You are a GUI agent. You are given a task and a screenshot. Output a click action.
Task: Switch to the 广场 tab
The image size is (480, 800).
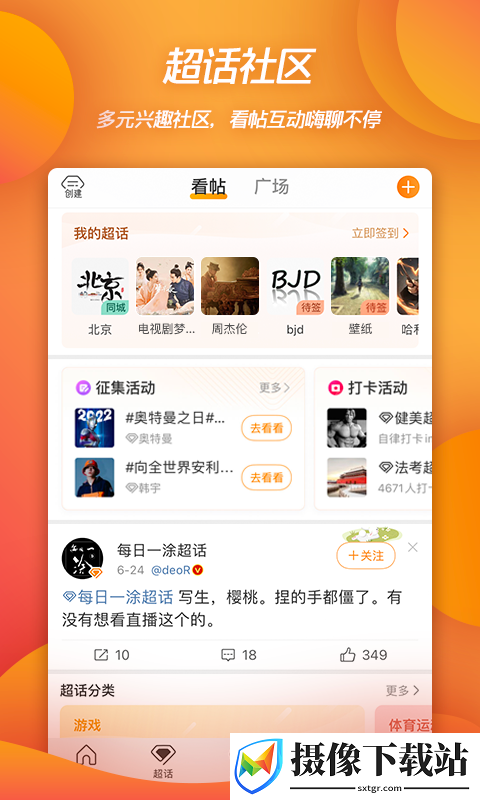(271, 187)
